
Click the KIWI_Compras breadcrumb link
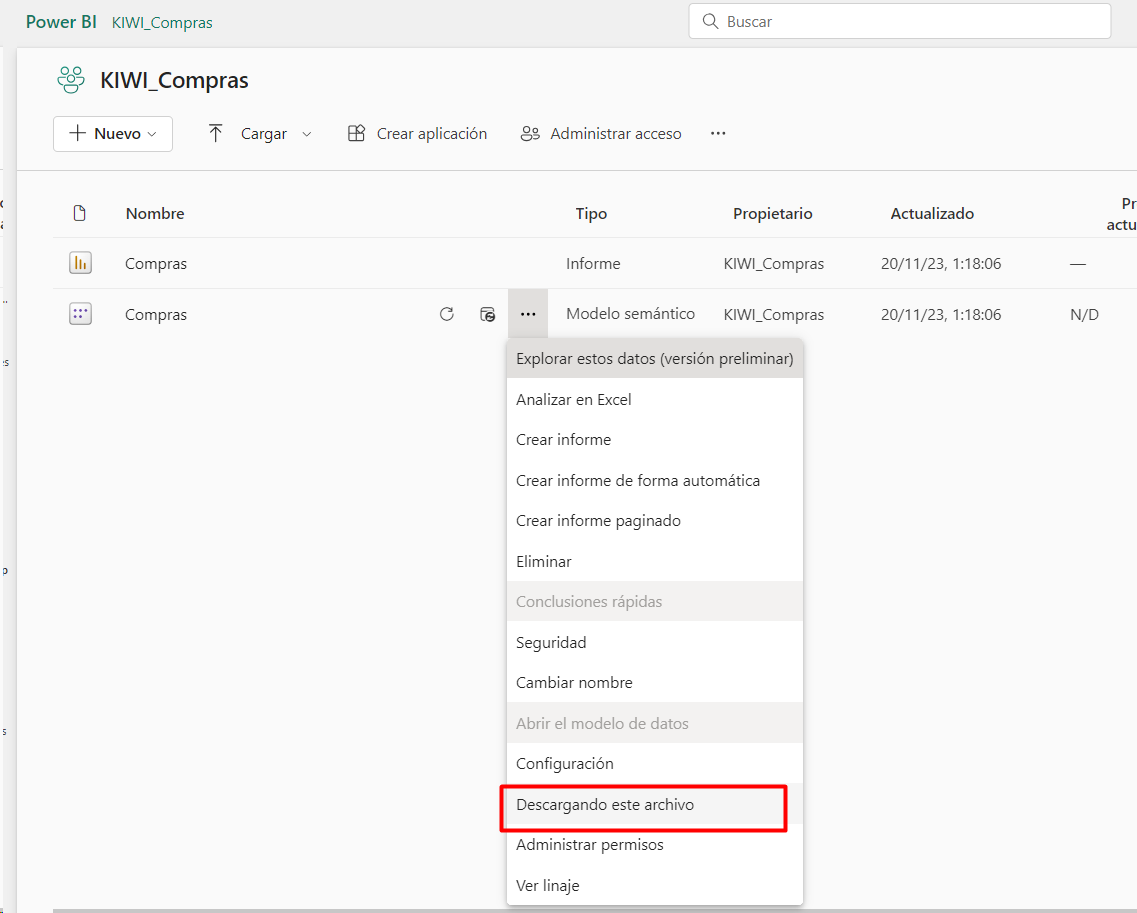162,22
